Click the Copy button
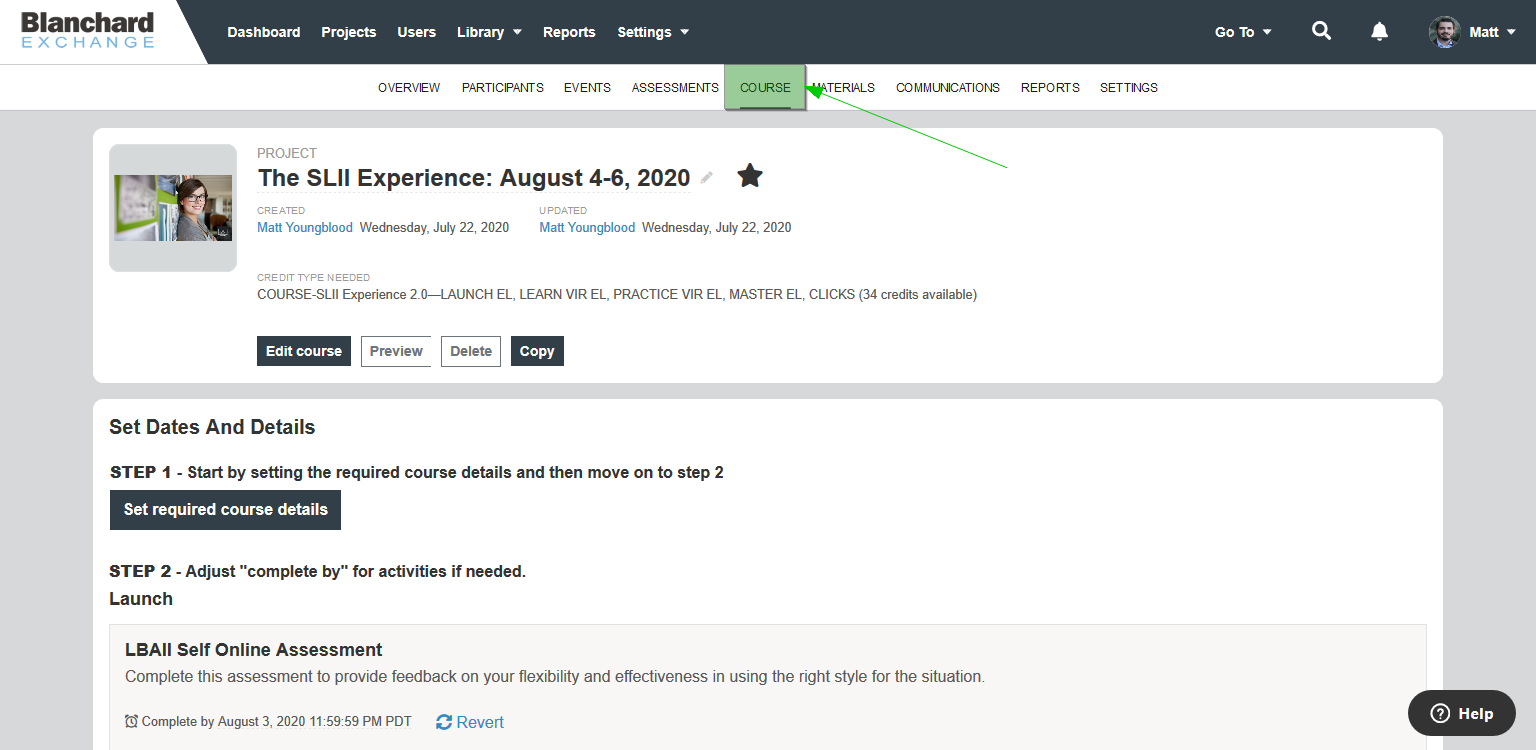Image resolution: width=1536 pixels, height=750 pixels. [537, 351]
